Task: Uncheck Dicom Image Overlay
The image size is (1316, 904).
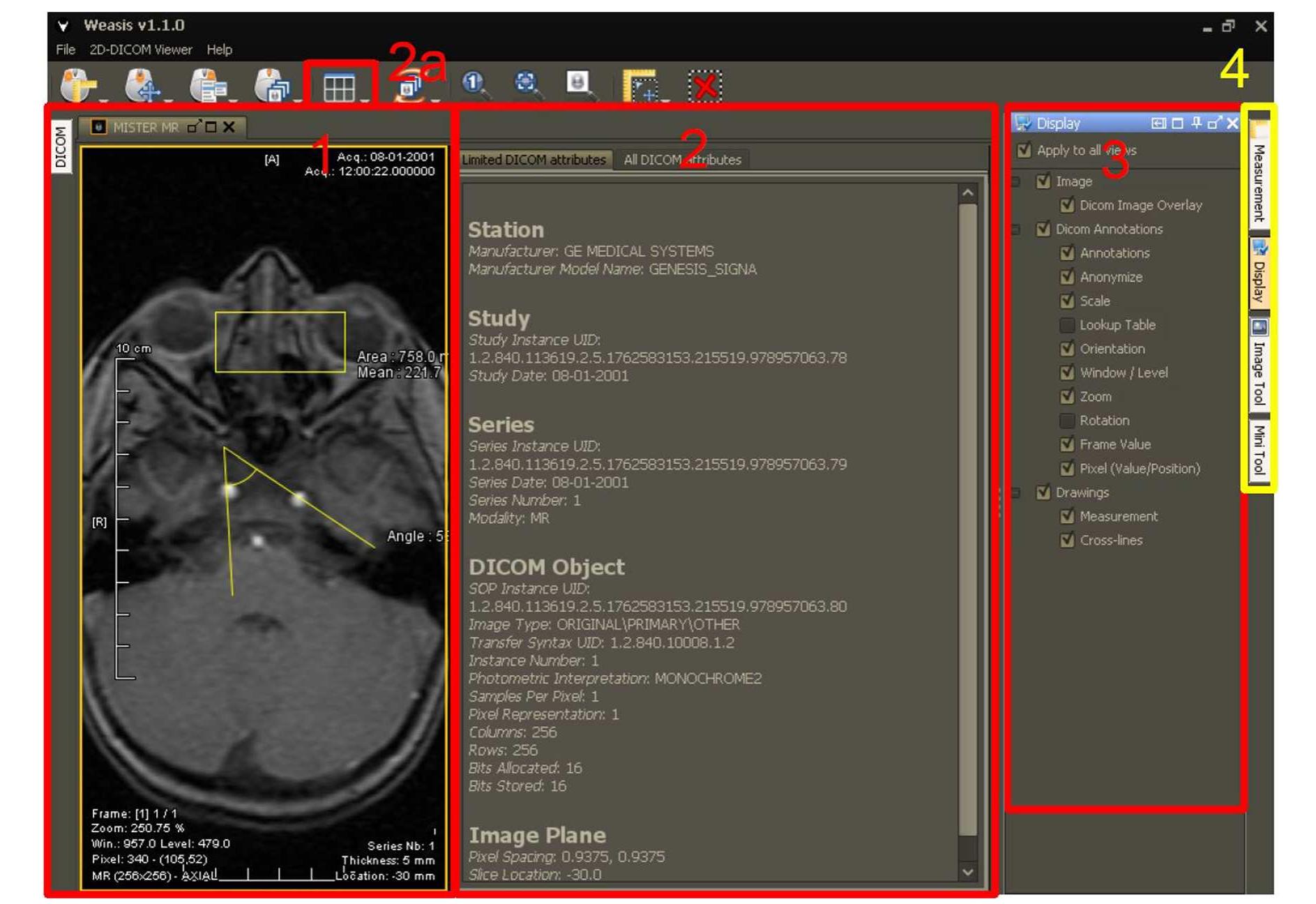Action: [x=1066, y=205]
